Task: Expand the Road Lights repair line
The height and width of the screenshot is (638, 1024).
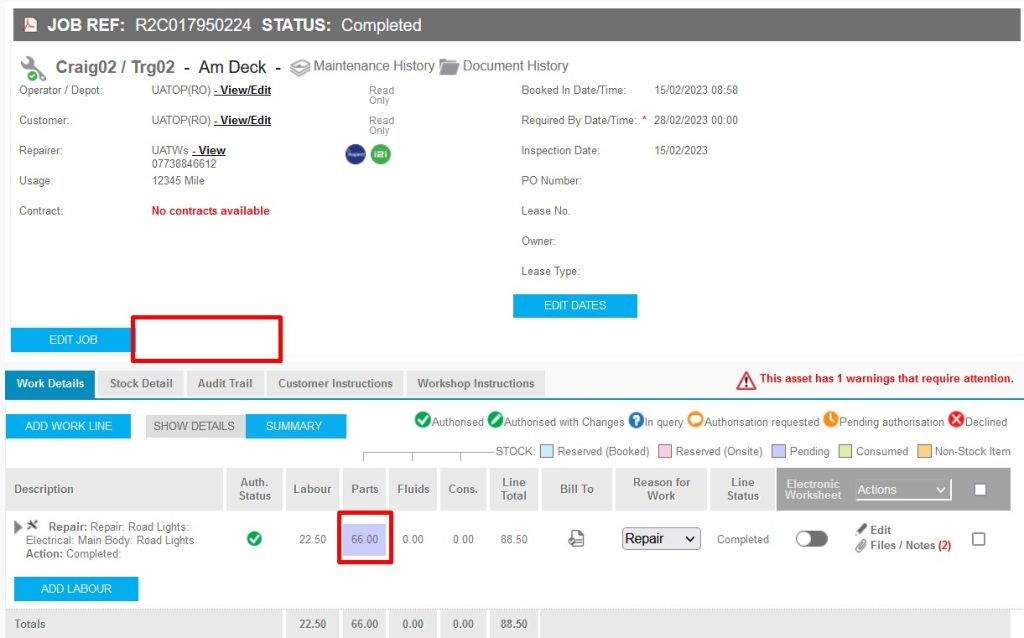Action: coord(18,526)
